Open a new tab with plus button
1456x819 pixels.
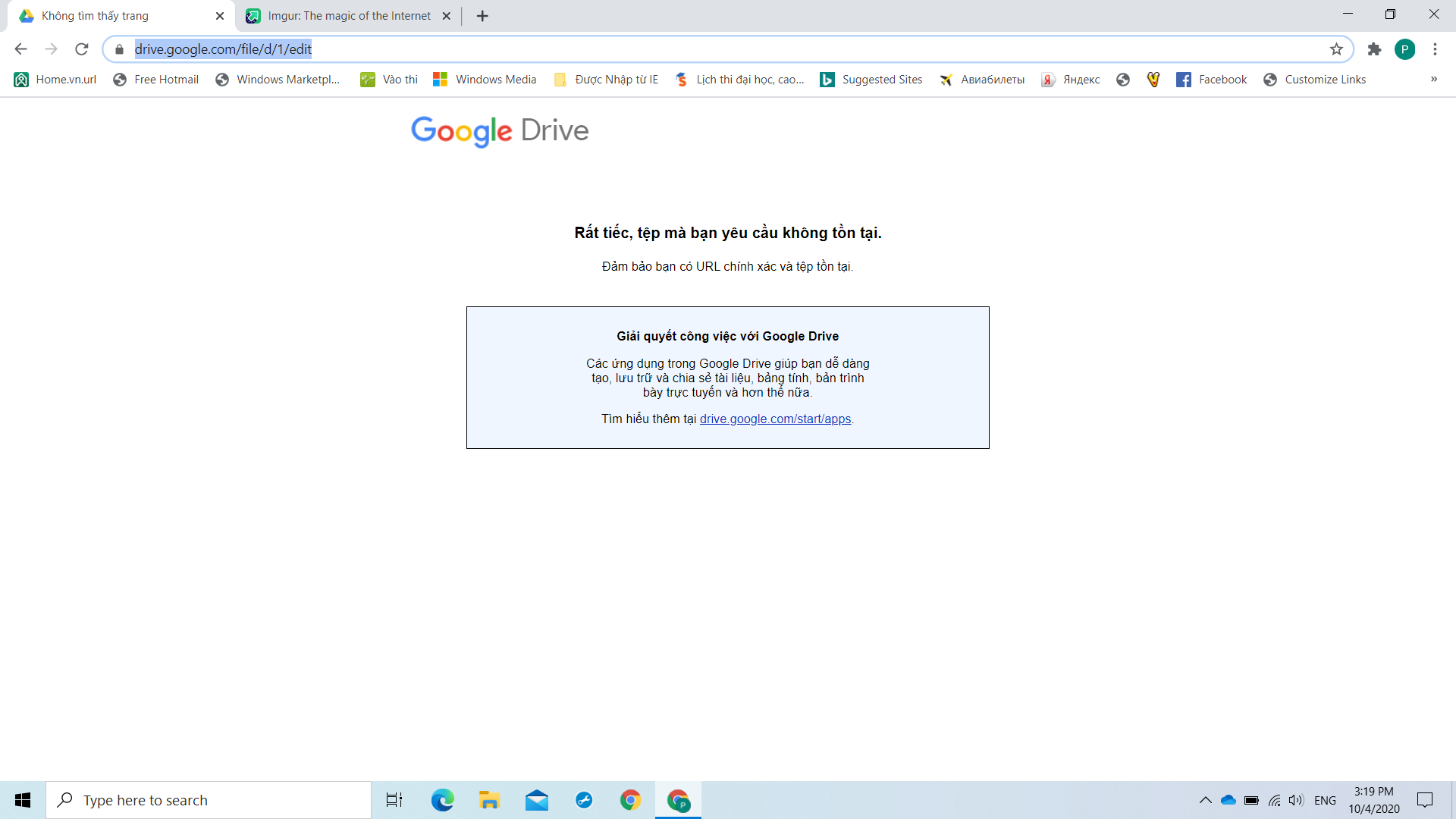click(x=482, y=16)
